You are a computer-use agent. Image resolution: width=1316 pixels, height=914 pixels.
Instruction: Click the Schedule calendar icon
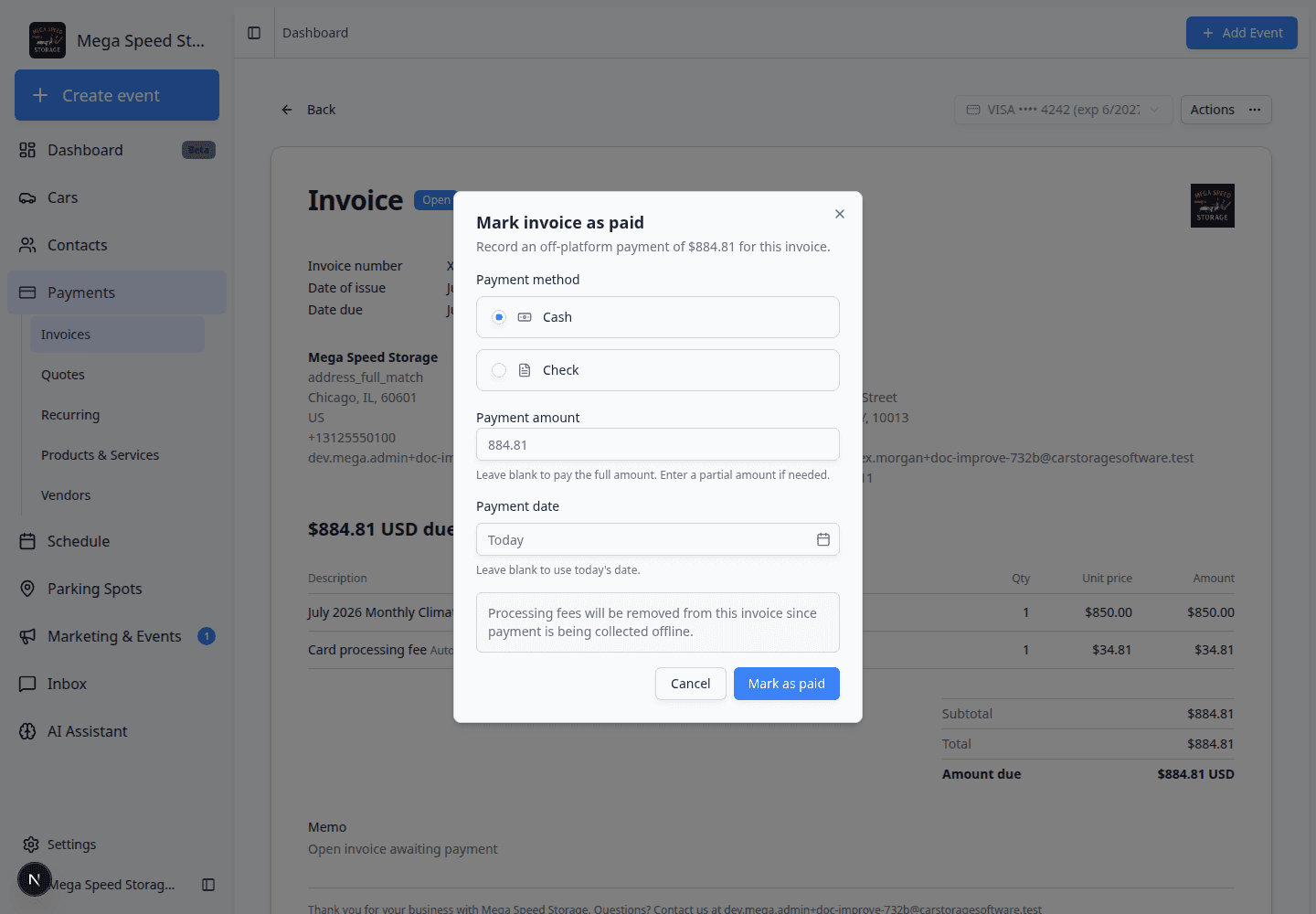(x=27, y=541)
